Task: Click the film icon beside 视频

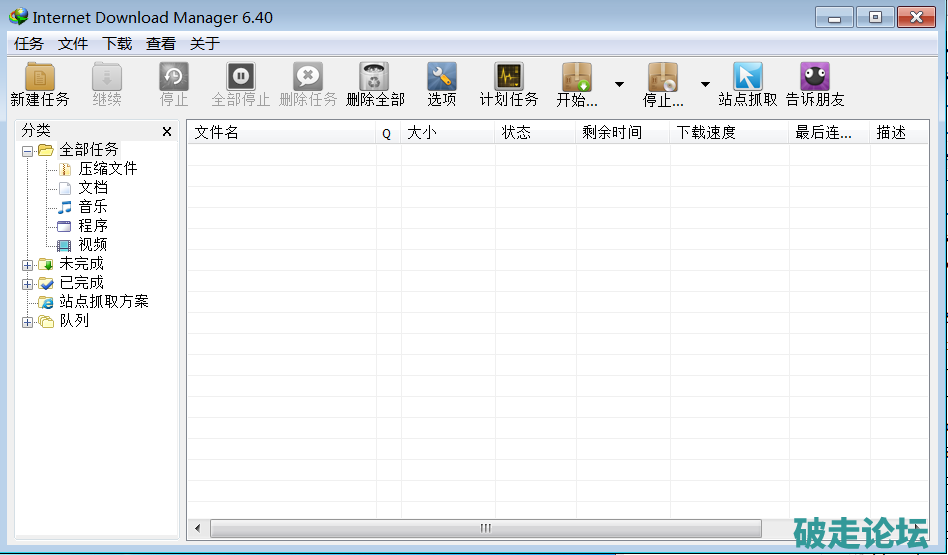Action: click(x=64, y=245)
